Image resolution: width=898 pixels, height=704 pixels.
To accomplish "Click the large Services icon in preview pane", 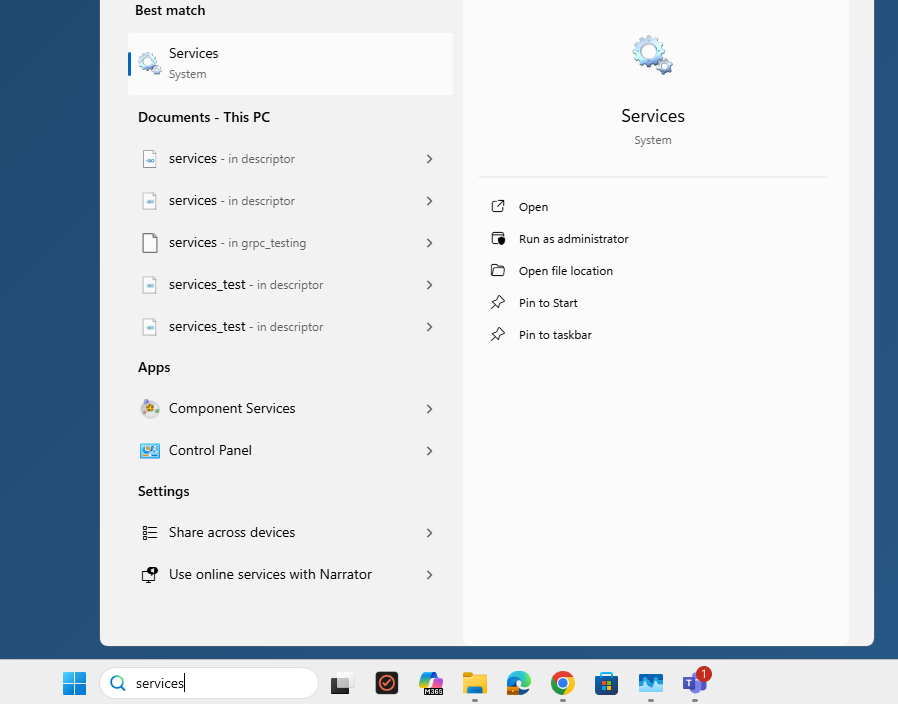I will 652,55.
